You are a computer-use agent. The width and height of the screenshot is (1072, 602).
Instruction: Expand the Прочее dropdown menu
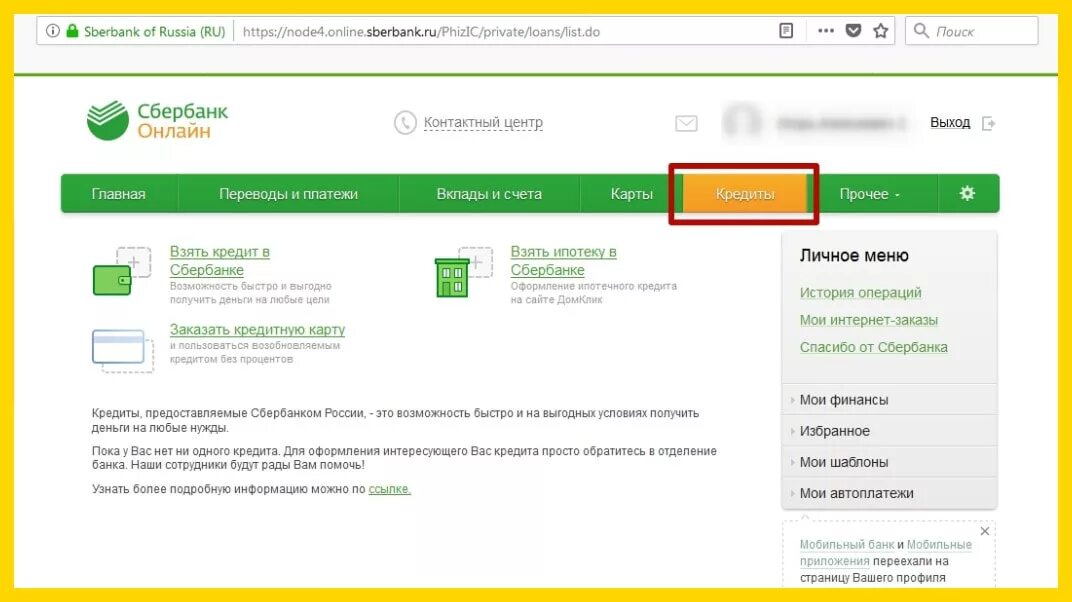point(870,194)
